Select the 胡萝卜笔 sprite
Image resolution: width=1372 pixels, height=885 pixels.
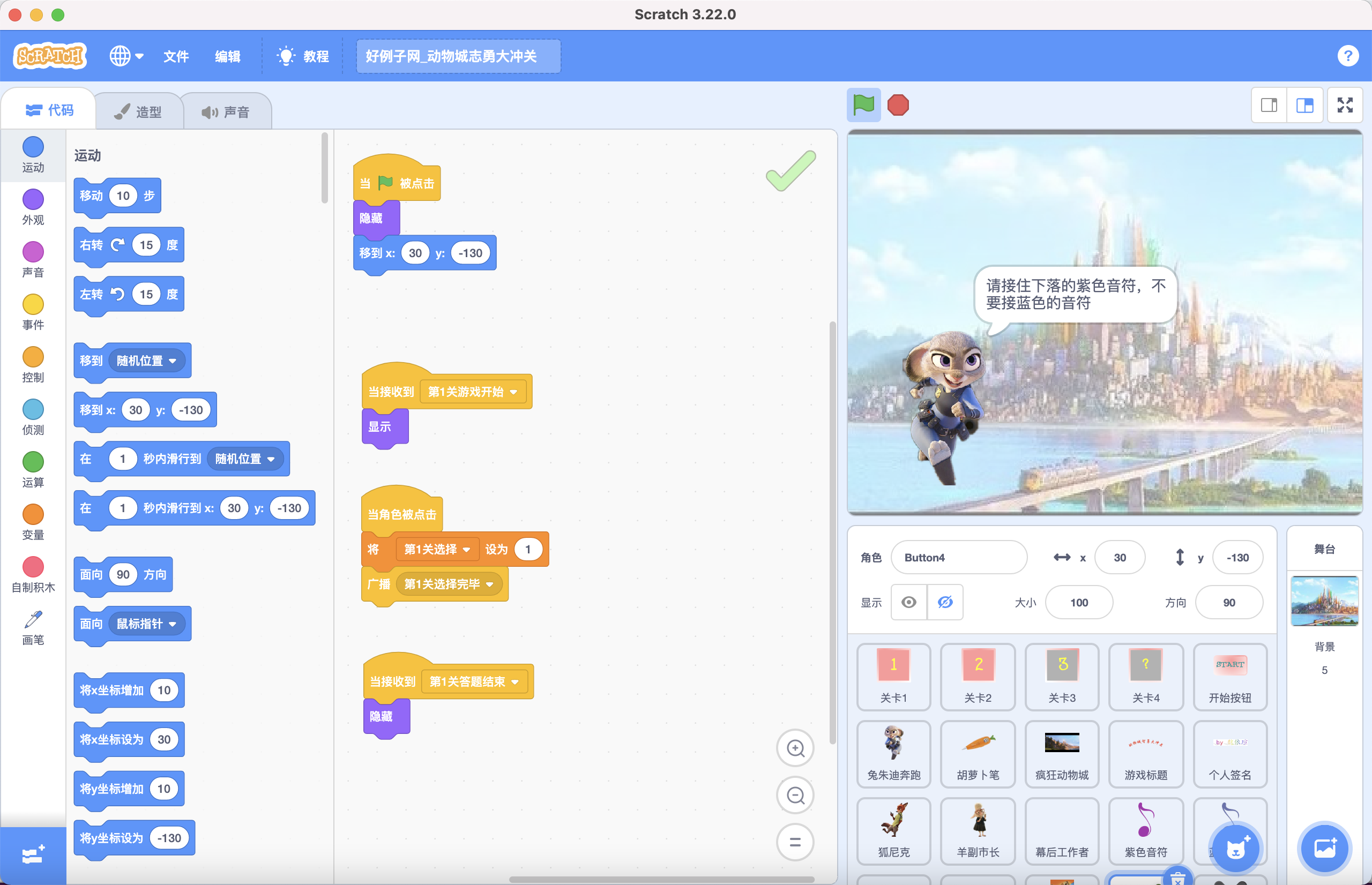(978, 753)
